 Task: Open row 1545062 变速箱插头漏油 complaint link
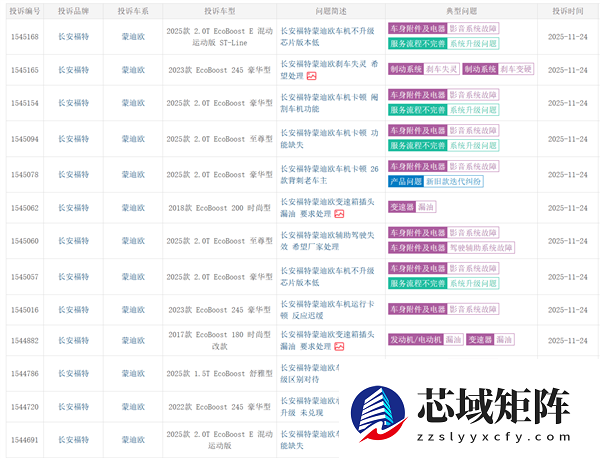tap(328, 208)
